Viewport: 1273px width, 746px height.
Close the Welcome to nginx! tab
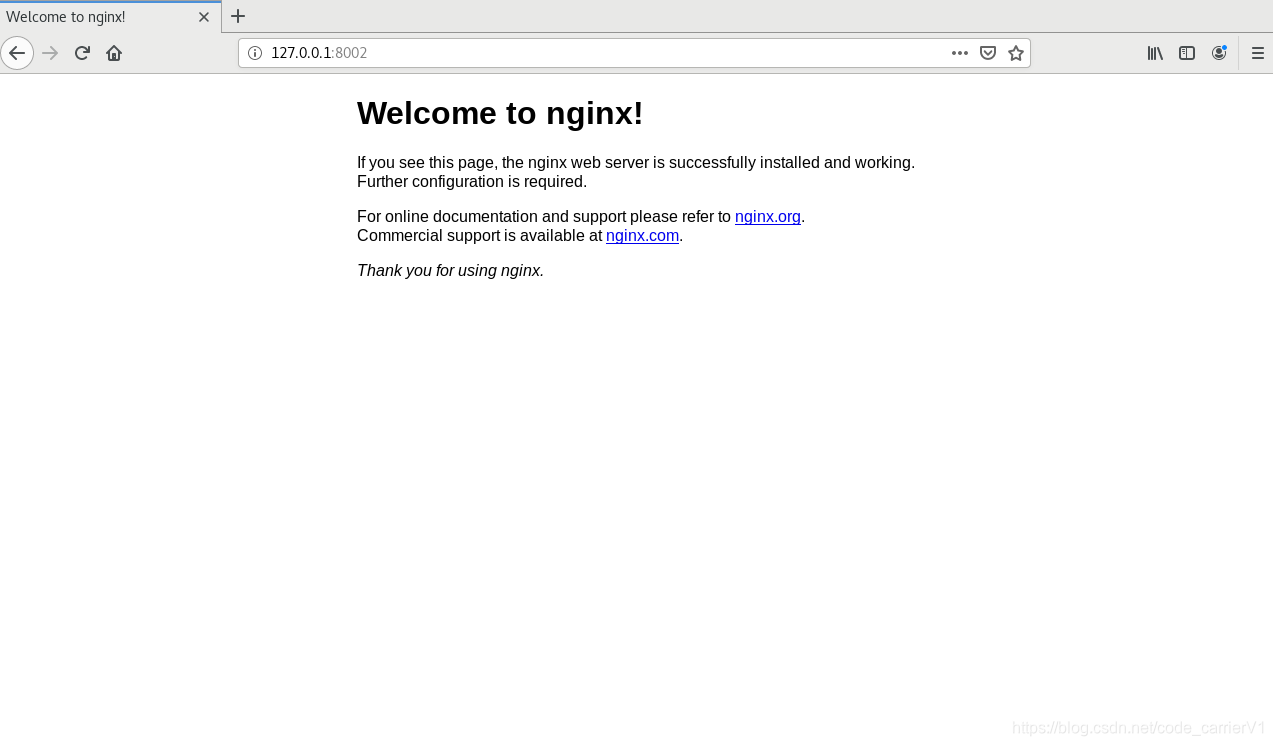tap(204, 17)
